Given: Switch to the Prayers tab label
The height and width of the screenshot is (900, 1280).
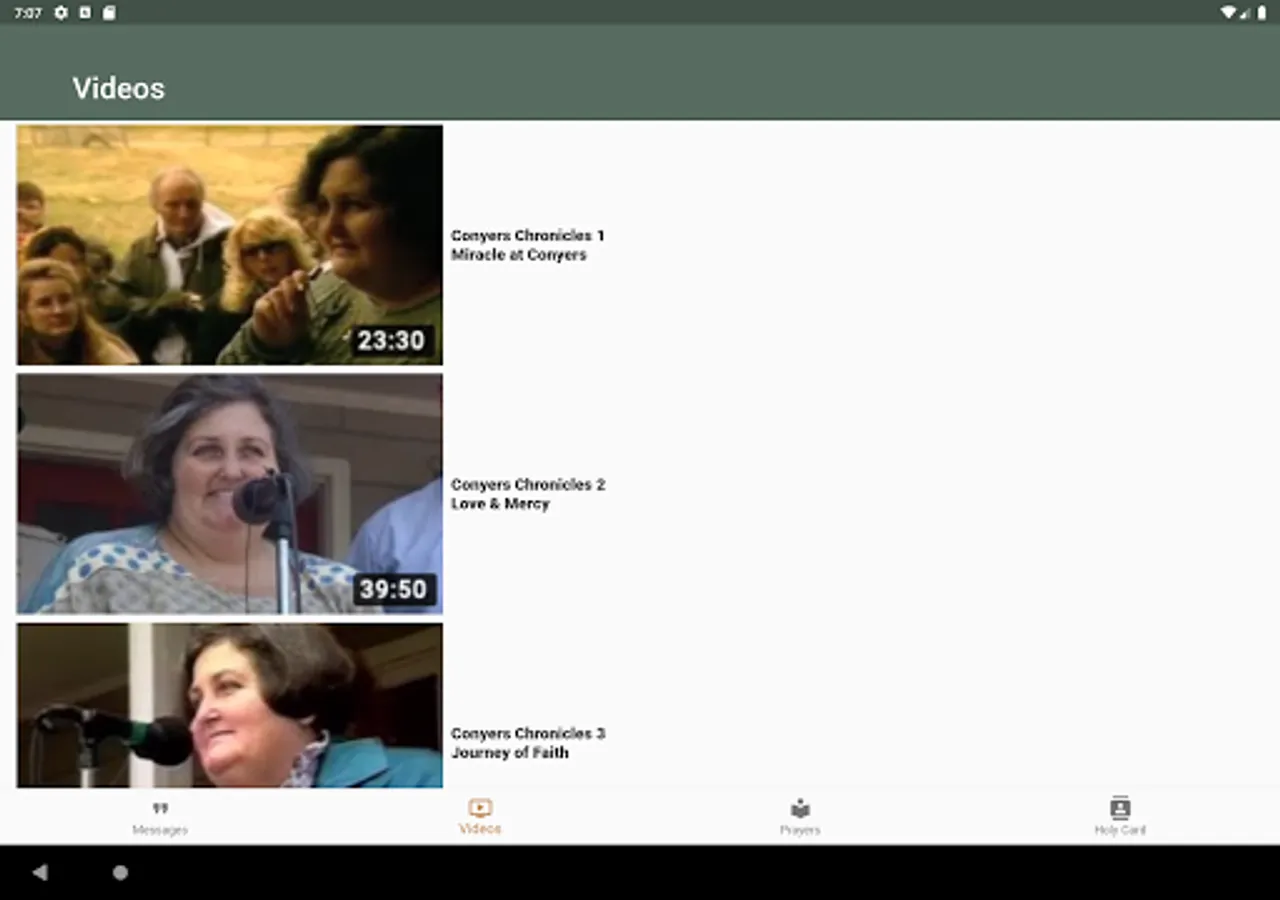Looking at the screenshot, I should click(800, 830).
